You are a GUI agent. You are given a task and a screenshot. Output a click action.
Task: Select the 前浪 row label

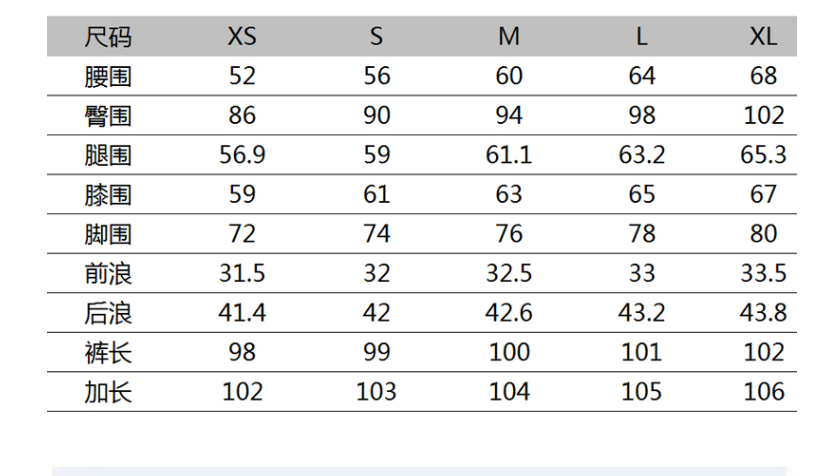coord(108,273)
